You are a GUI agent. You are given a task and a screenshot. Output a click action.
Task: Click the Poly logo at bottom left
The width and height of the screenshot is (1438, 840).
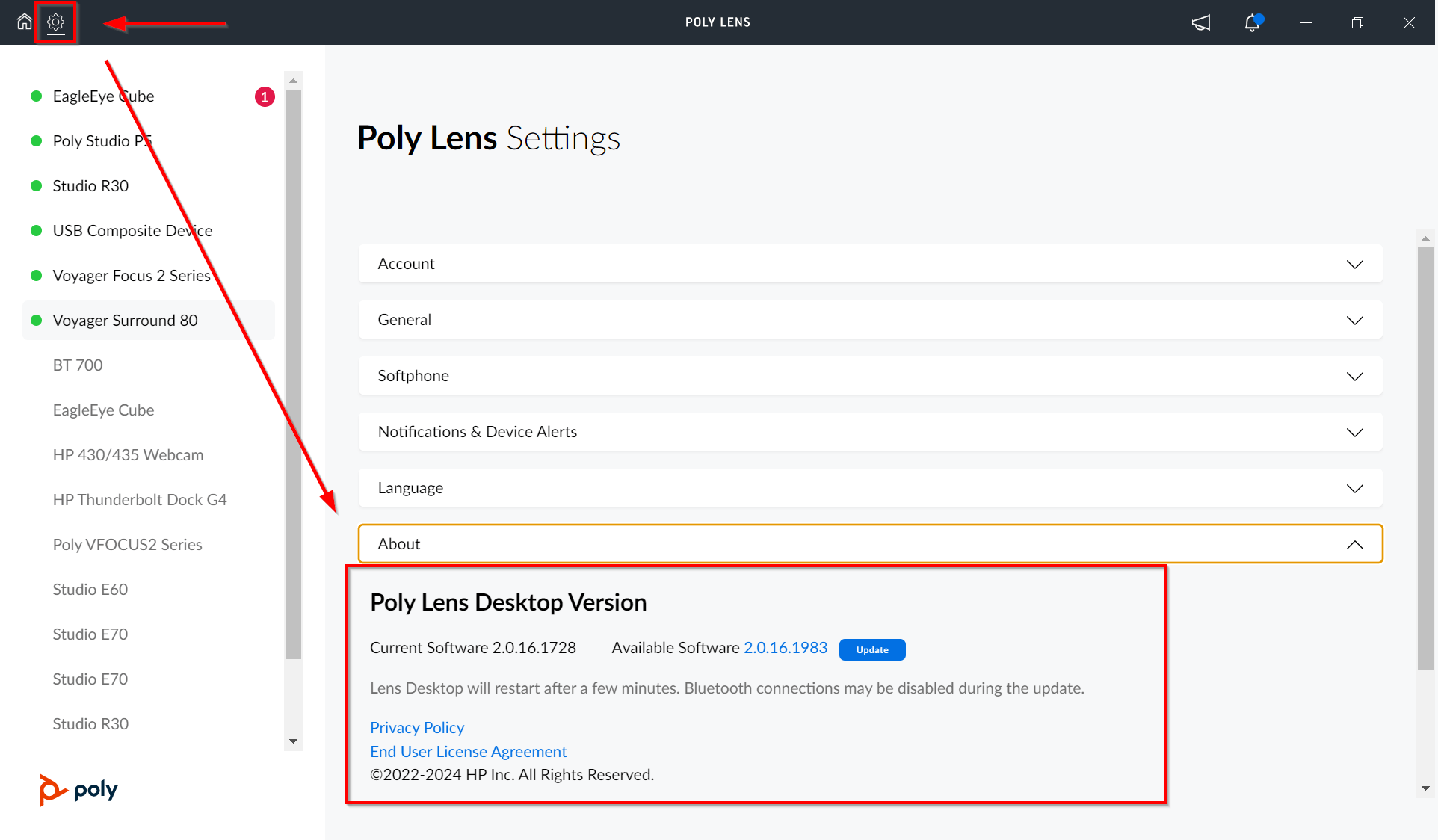pos(77,789)
